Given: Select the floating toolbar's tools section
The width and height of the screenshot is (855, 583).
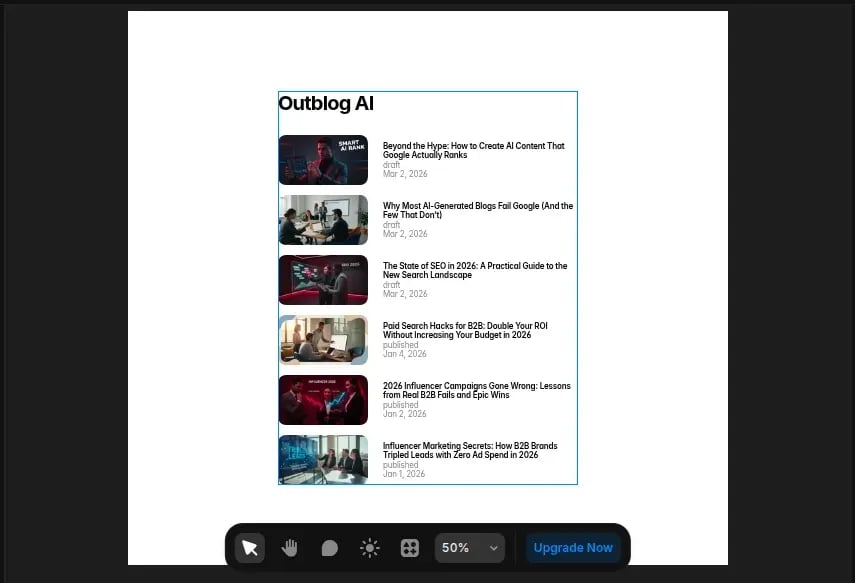Looking at the screenshot, I should click(x=329, y=547).
